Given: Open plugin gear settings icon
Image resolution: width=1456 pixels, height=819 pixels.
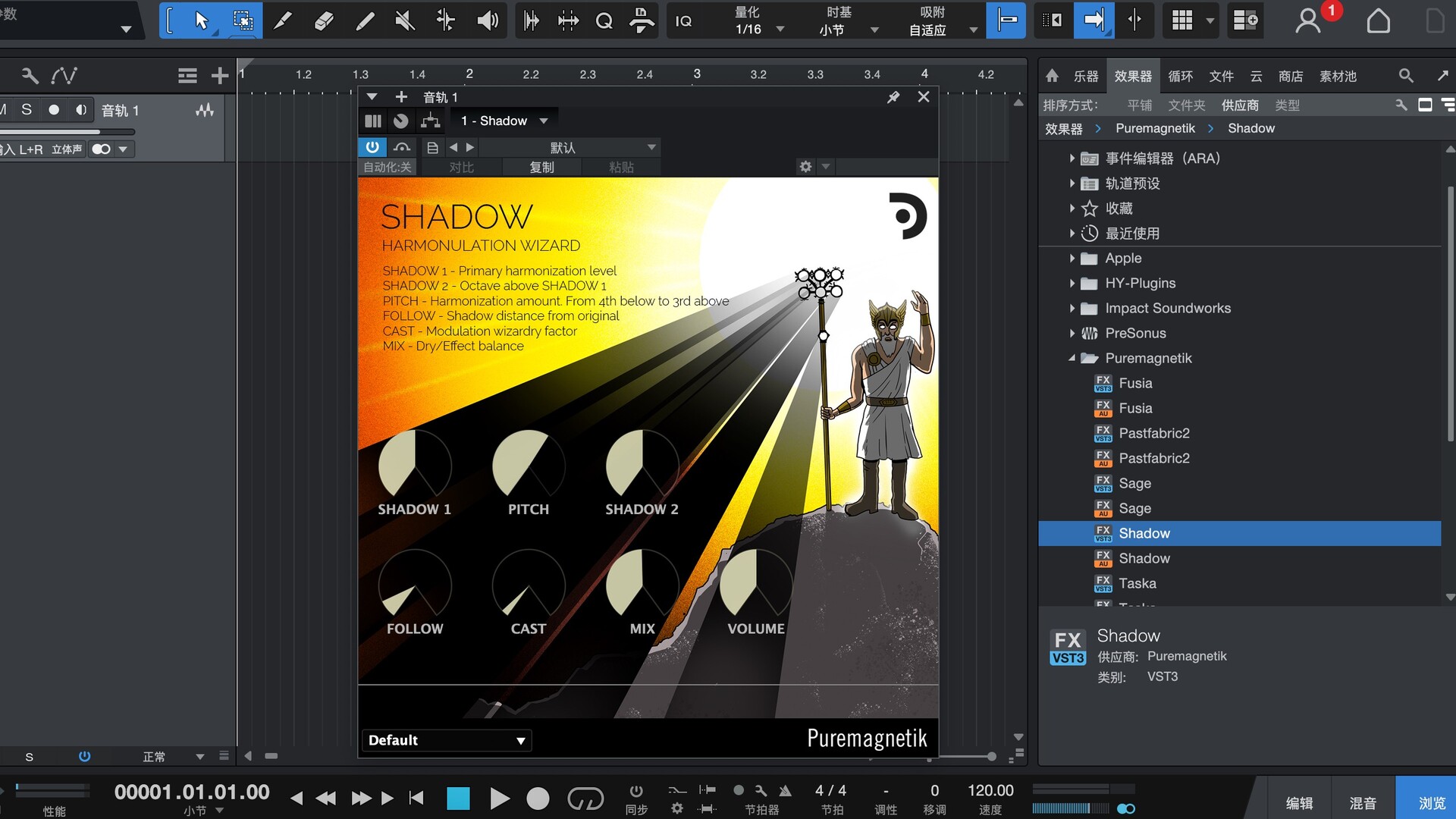Looking at the screenshot, I should click(x=805, y=167).
